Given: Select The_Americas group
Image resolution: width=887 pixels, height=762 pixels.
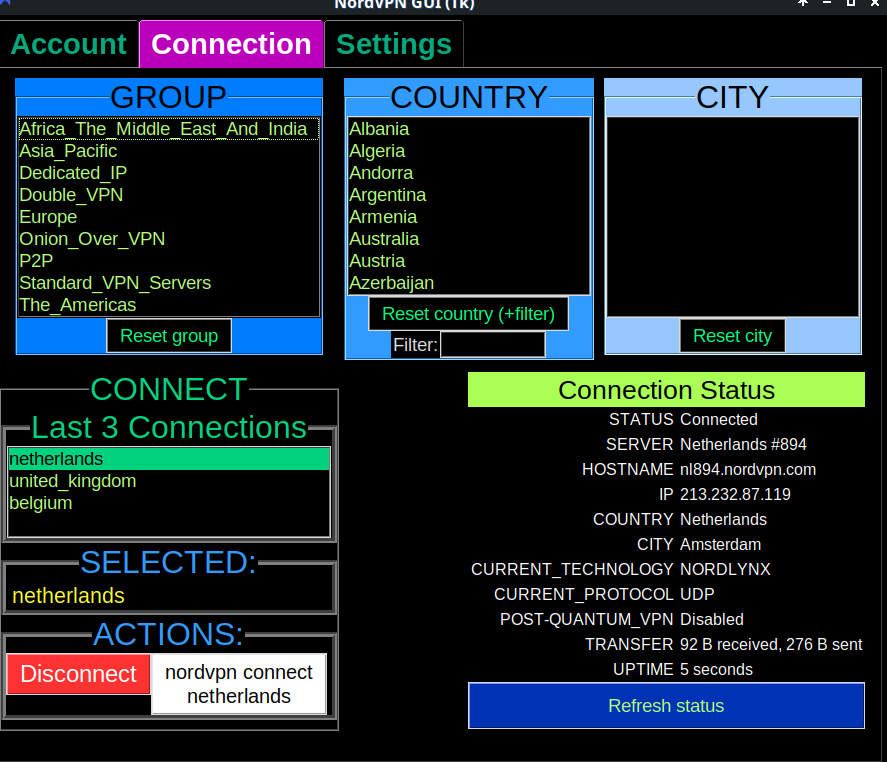Looking at the screenshot, I should tap(169, 305).
